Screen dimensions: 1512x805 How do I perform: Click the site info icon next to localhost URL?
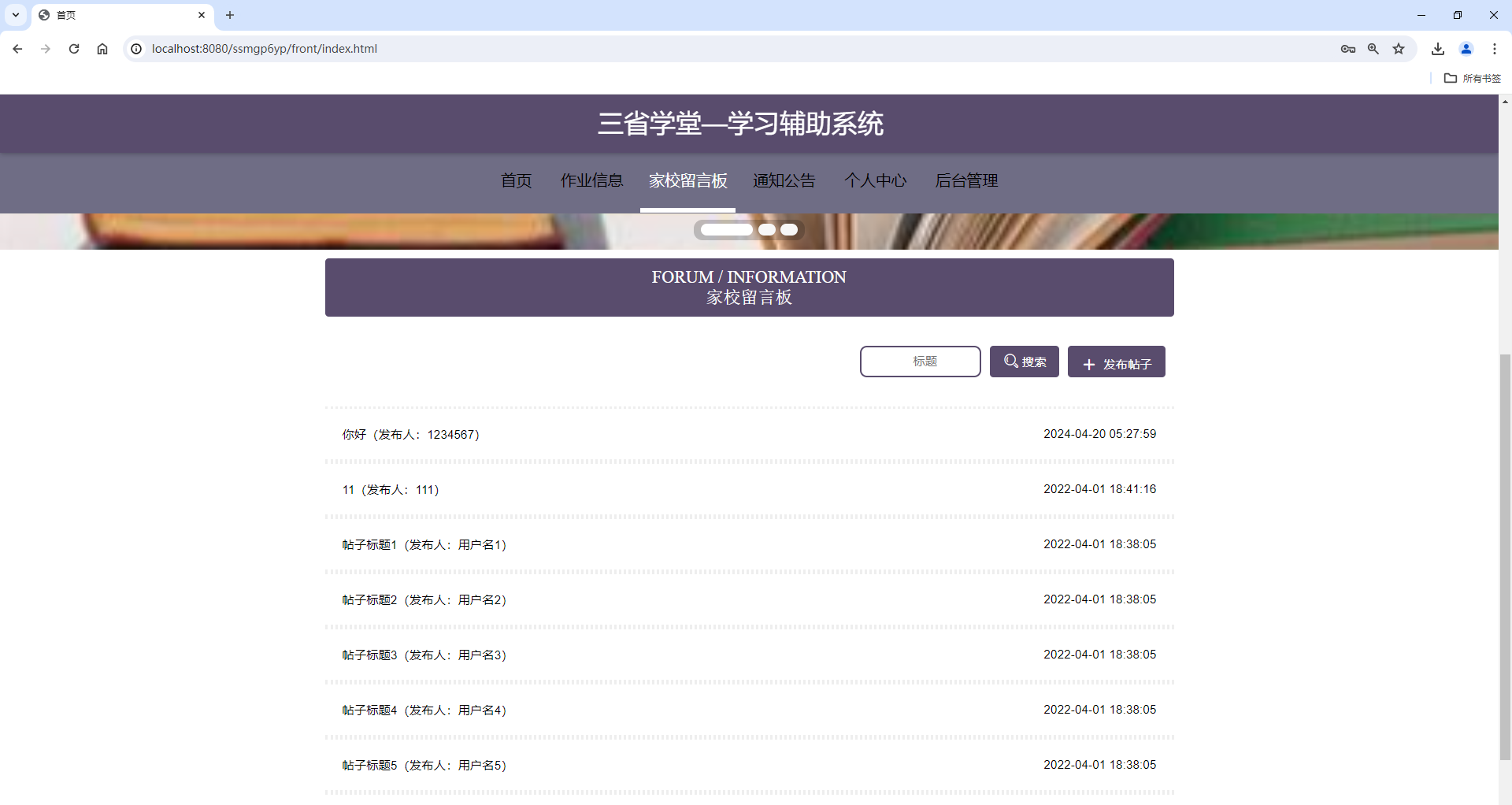coord(136,49)
